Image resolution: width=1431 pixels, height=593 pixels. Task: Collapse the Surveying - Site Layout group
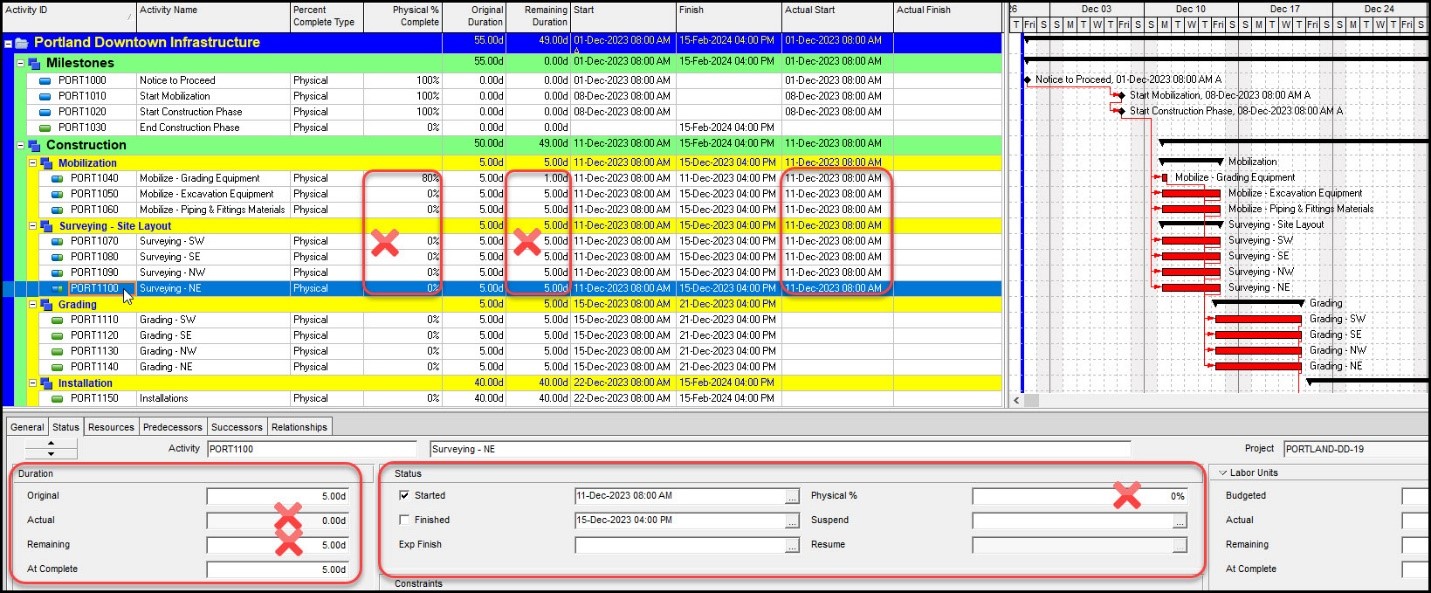pos(32,226)
